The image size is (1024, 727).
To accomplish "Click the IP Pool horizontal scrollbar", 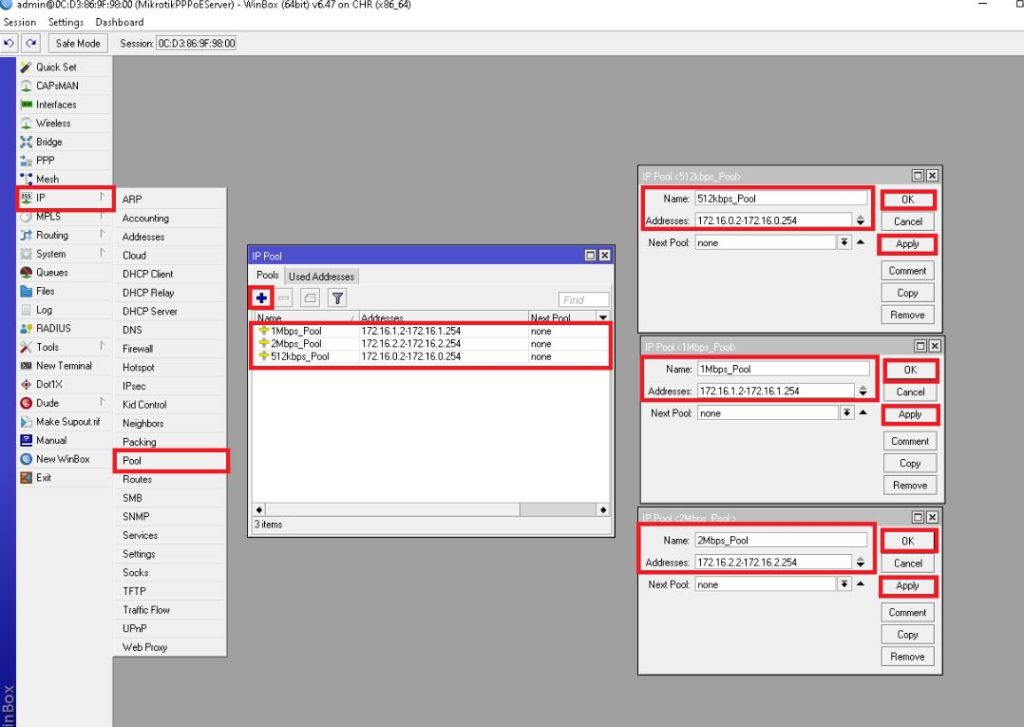I will pos(431,509).
